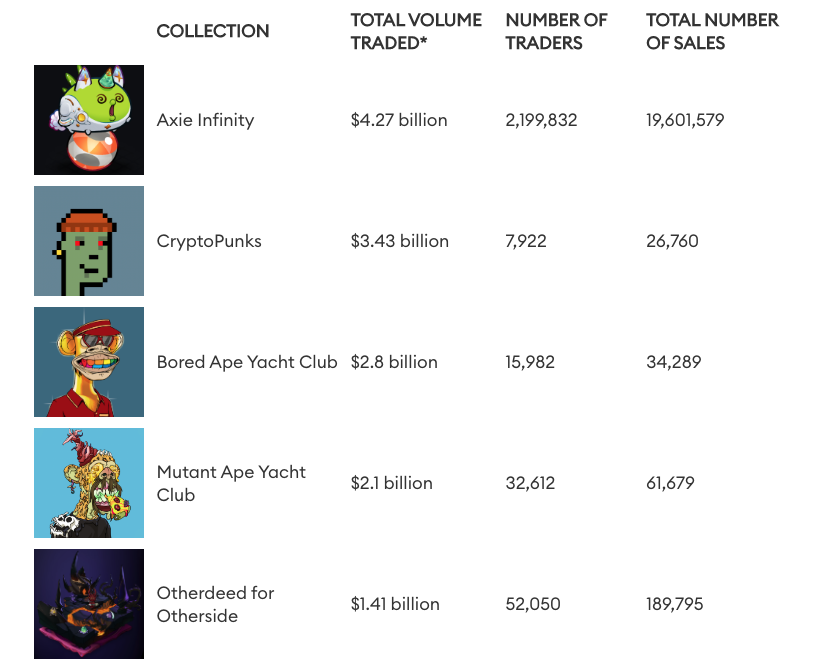Select the 2,199,832 traders figure
This screenshot has height=665, width=820.
coord(541,120)
